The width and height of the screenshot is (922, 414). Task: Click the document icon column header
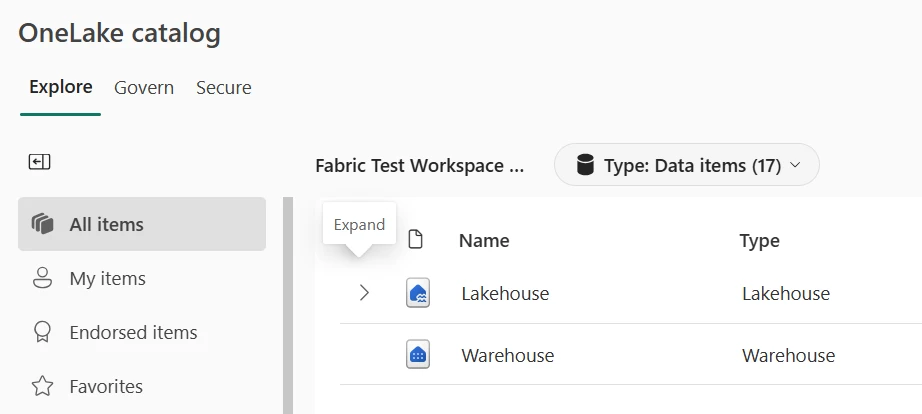coord(416,239)
